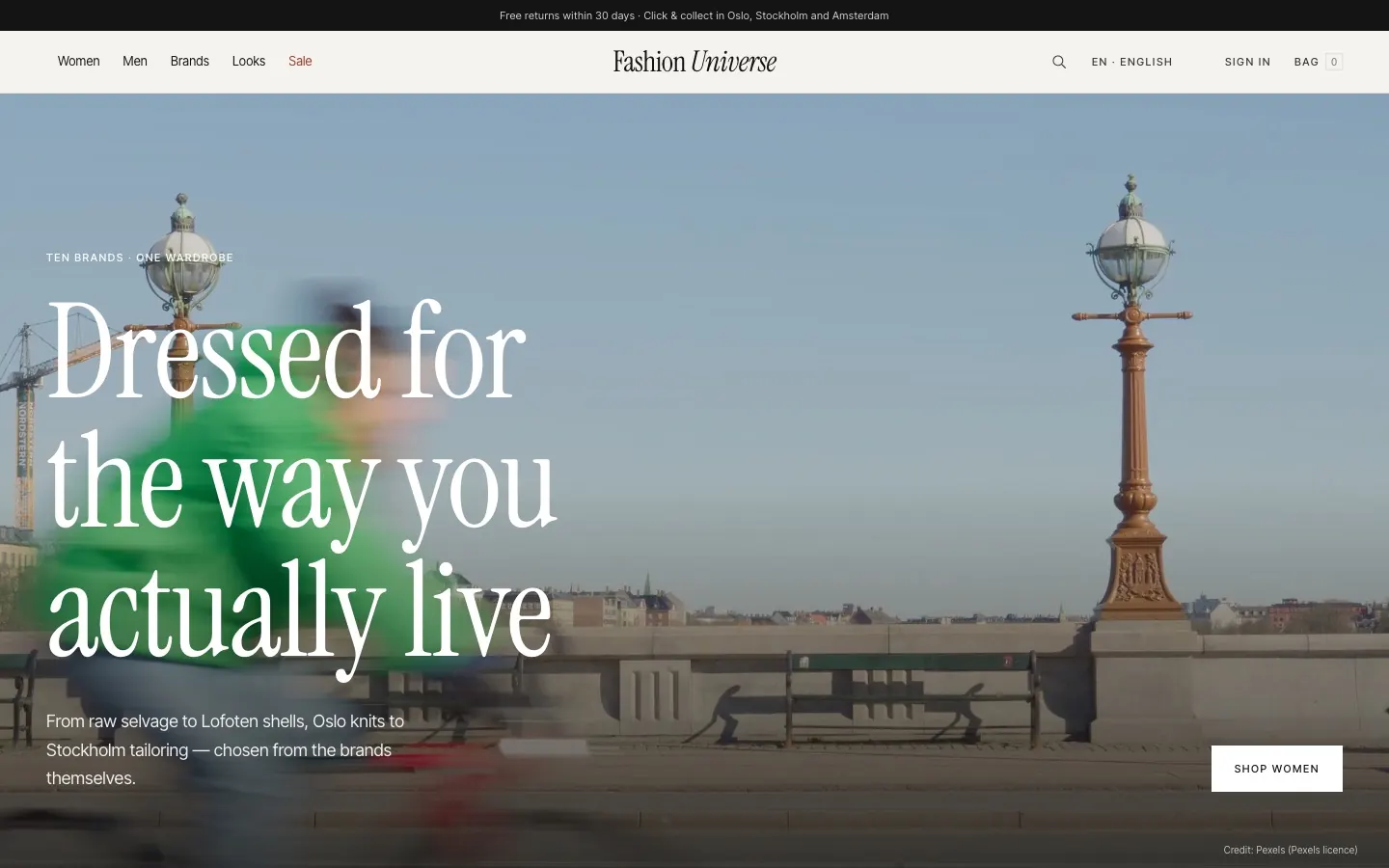The height and width of the screenshot is (868, 1389).
Task: Click the SIGN IN link
Action: click(1247, 62)
